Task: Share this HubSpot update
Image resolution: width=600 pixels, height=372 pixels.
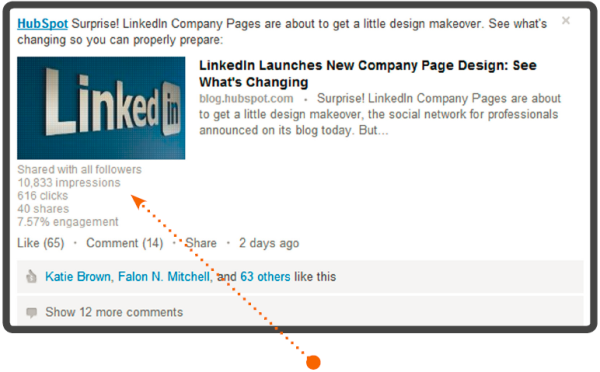Action: 201,243
